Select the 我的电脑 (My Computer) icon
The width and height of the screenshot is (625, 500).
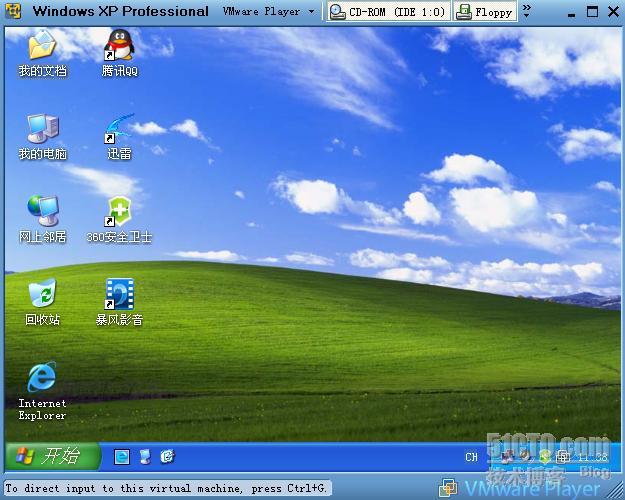pos(42,136)
